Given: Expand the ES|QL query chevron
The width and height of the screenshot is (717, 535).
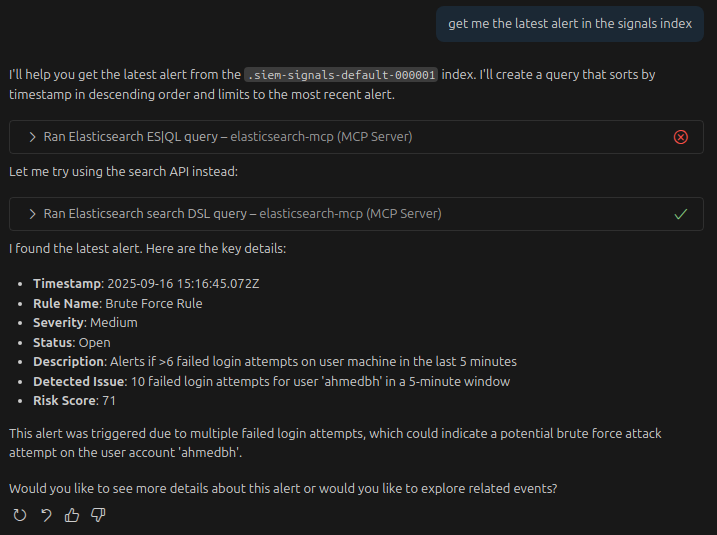Looking at the screenshot, I should [33, 136].
